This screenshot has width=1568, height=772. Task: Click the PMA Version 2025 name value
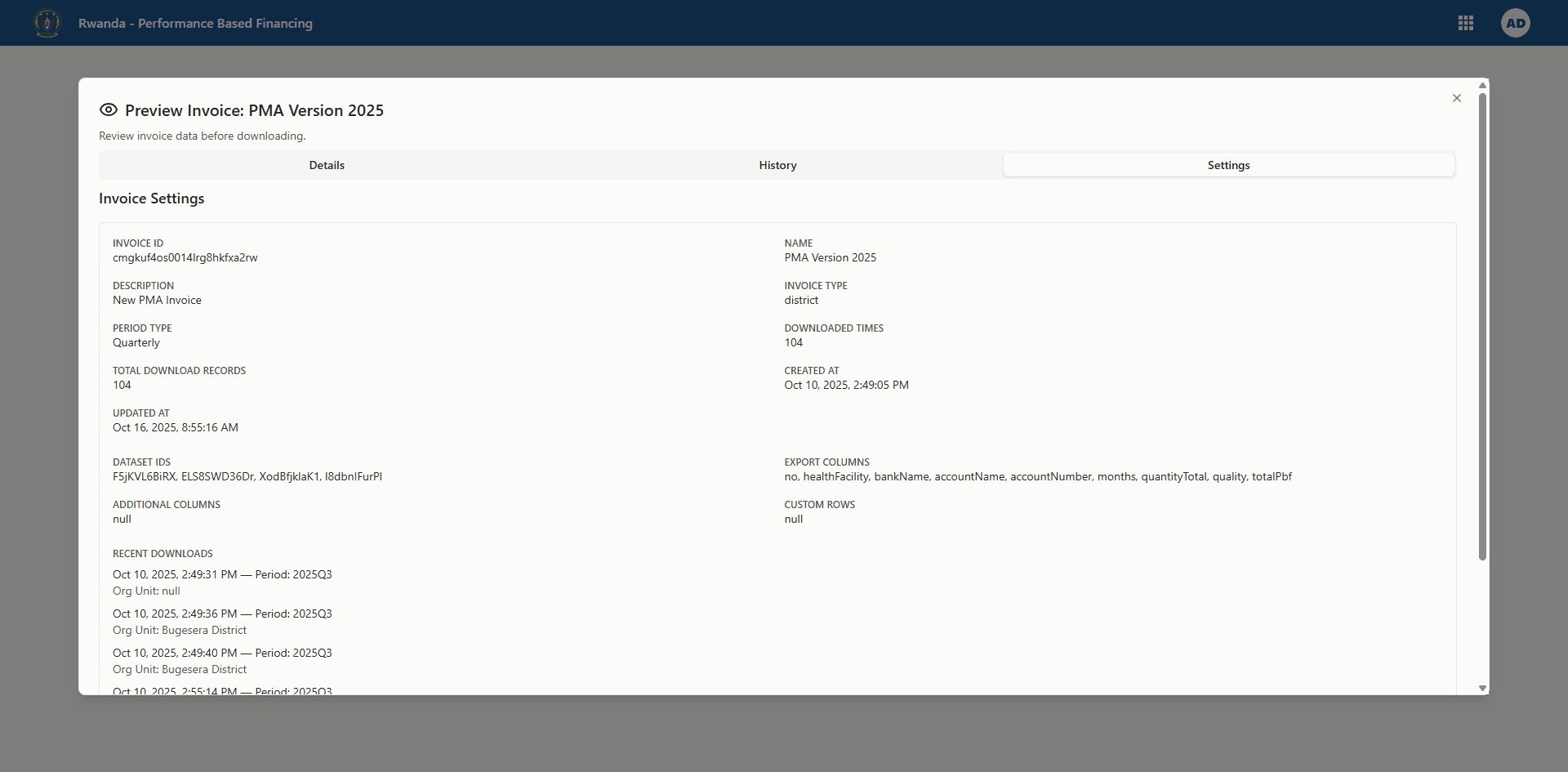830,257
